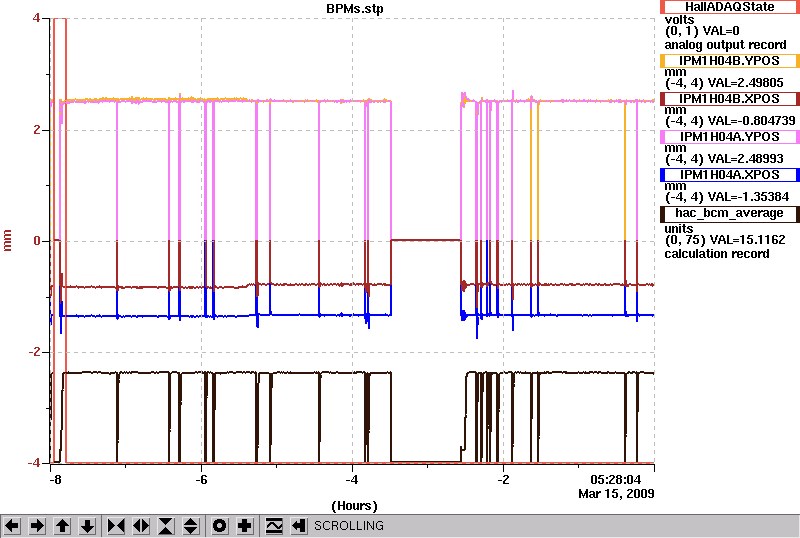
Task: Click the volts unit label under HallADAQState
Action: 680,20
